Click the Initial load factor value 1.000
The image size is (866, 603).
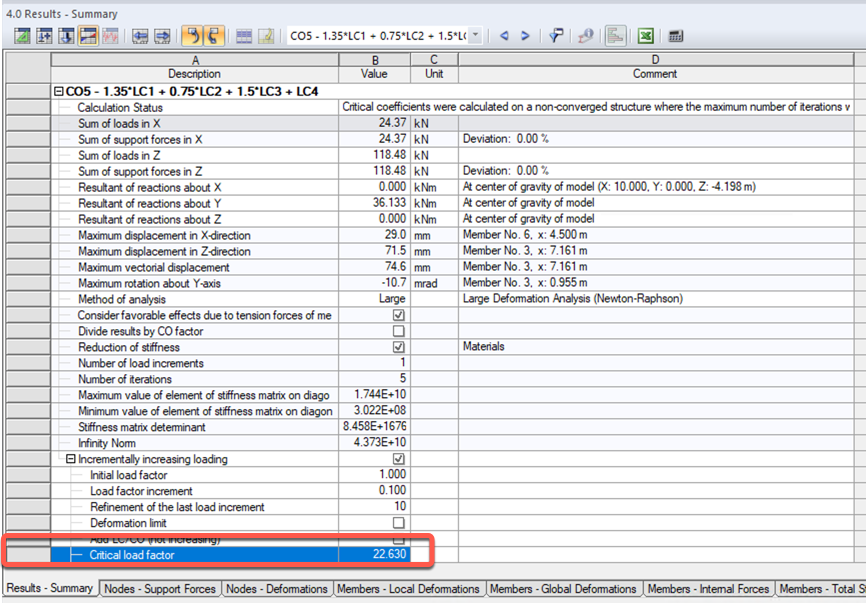[374, 475]
